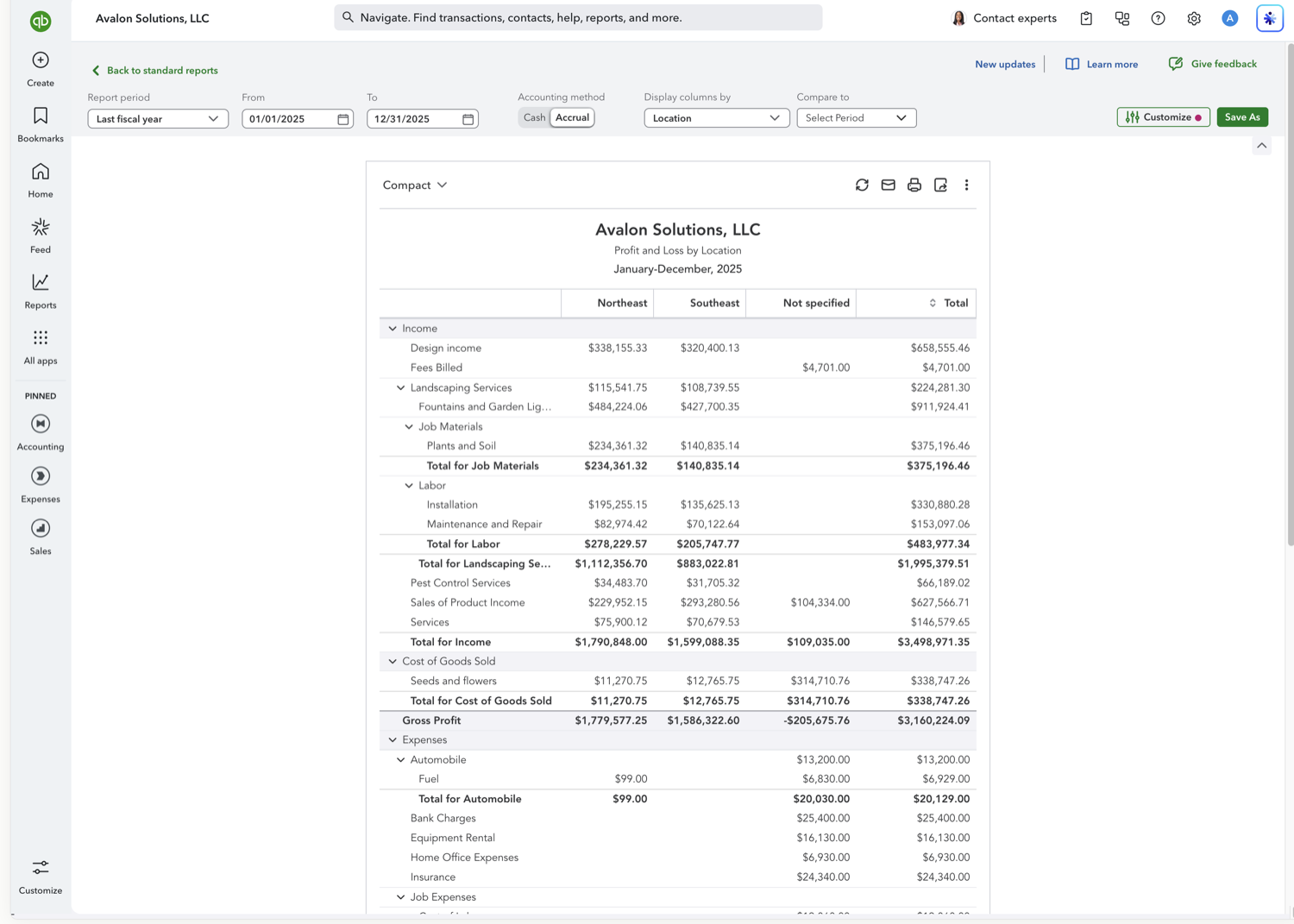This screenshot has width=1294, height=924.
Task: Click the clipboard tasks icon in header
Action: (x=1086, y=18)
